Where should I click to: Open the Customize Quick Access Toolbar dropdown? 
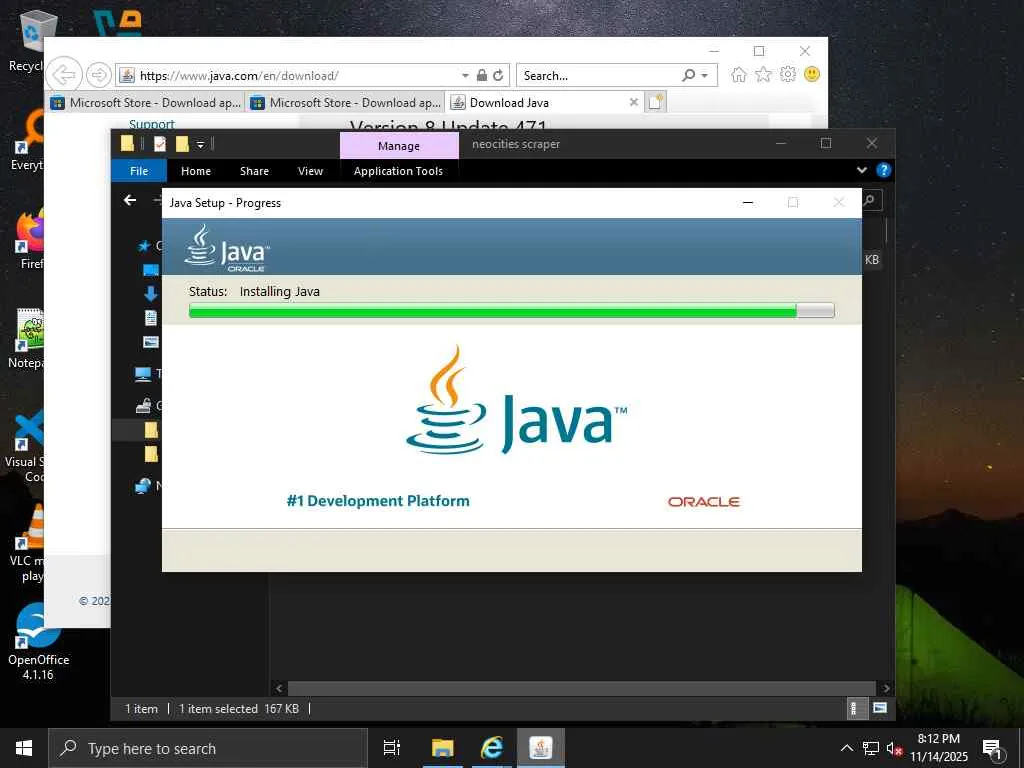click(x=200, y=144)
